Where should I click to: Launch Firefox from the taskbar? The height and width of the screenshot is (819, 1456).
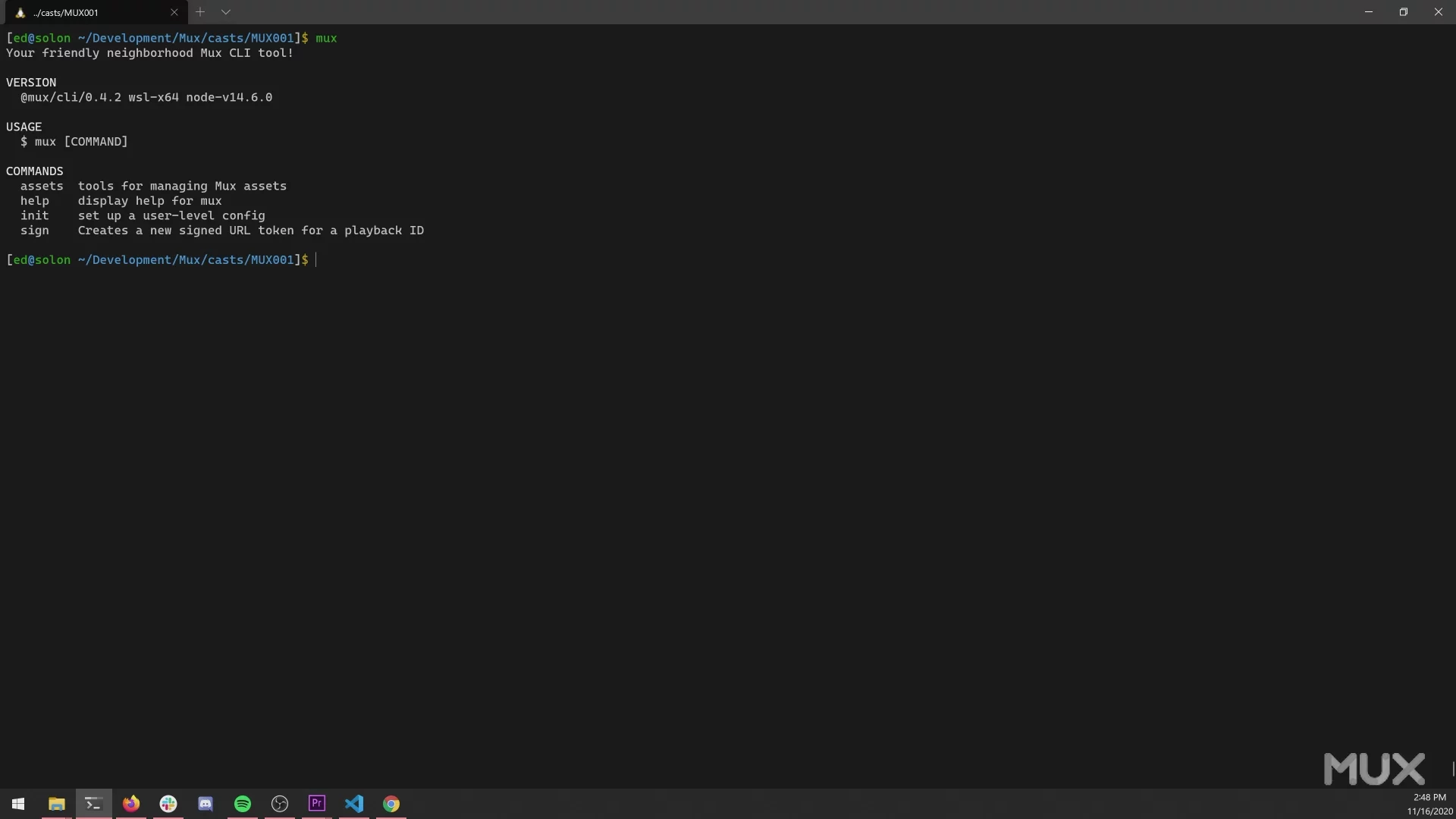(131, 804)
